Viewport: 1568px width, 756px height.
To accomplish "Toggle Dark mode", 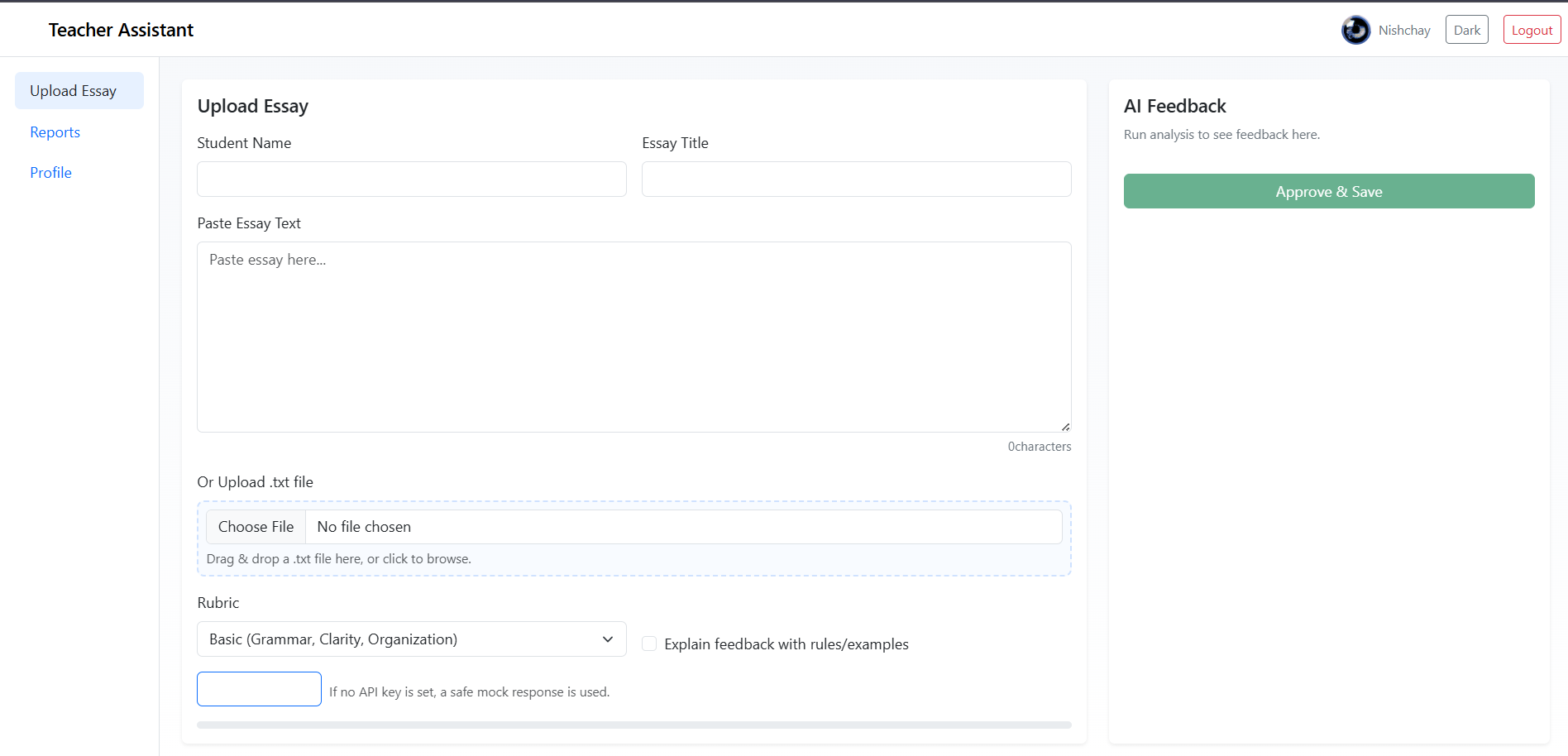I will [1466, 29].
